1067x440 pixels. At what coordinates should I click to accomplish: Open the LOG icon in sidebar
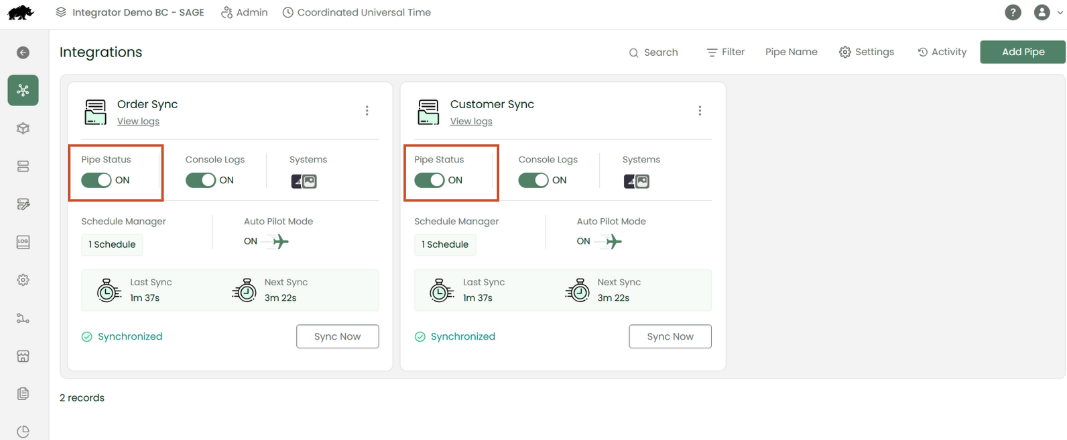pyautogui.click(x=23, y=242)
